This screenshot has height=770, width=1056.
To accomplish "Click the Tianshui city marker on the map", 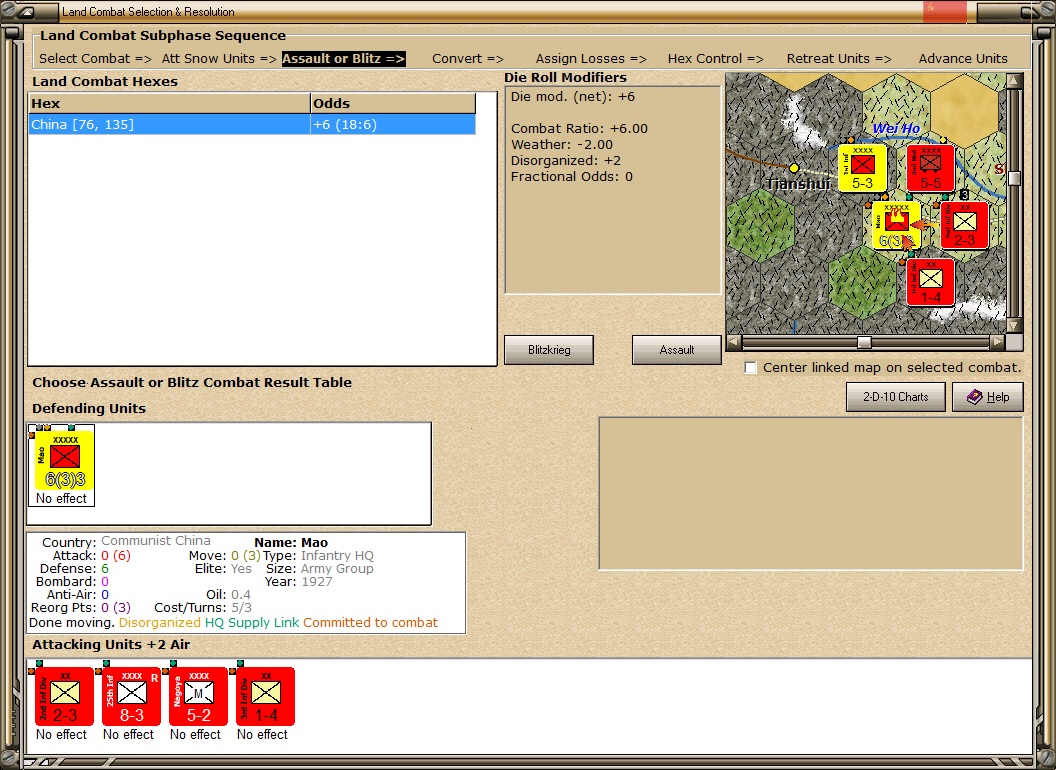I will coord(794,168).
